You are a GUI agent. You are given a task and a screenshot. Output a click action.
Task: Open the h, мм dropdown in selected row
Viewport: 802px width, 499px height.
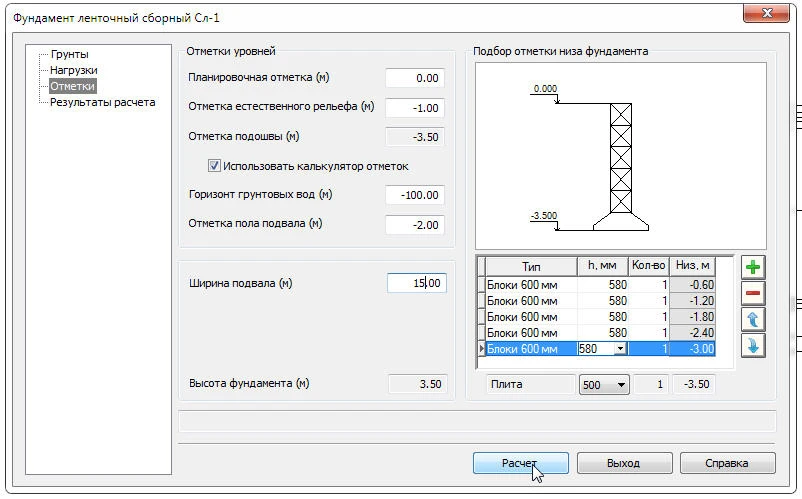tap(620, 349)
